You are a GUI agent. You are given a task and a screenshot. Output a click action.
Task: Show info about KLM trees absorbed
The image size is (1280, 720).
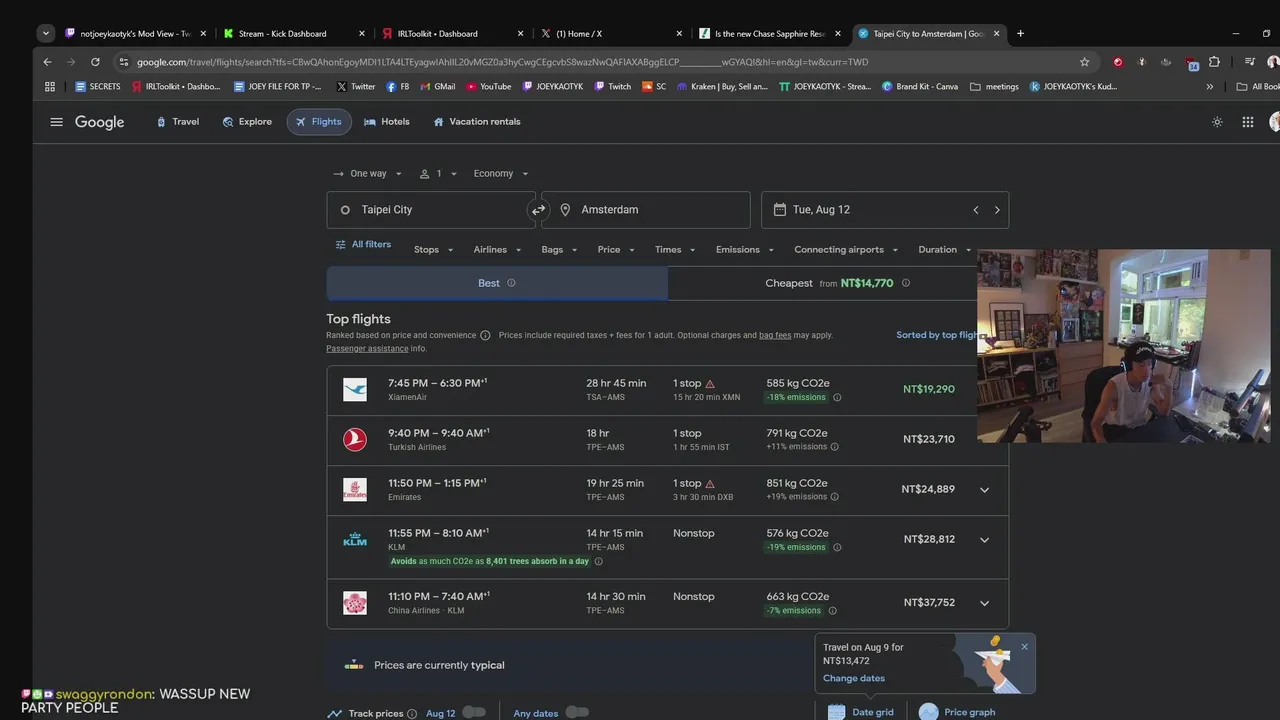[599, 561]
